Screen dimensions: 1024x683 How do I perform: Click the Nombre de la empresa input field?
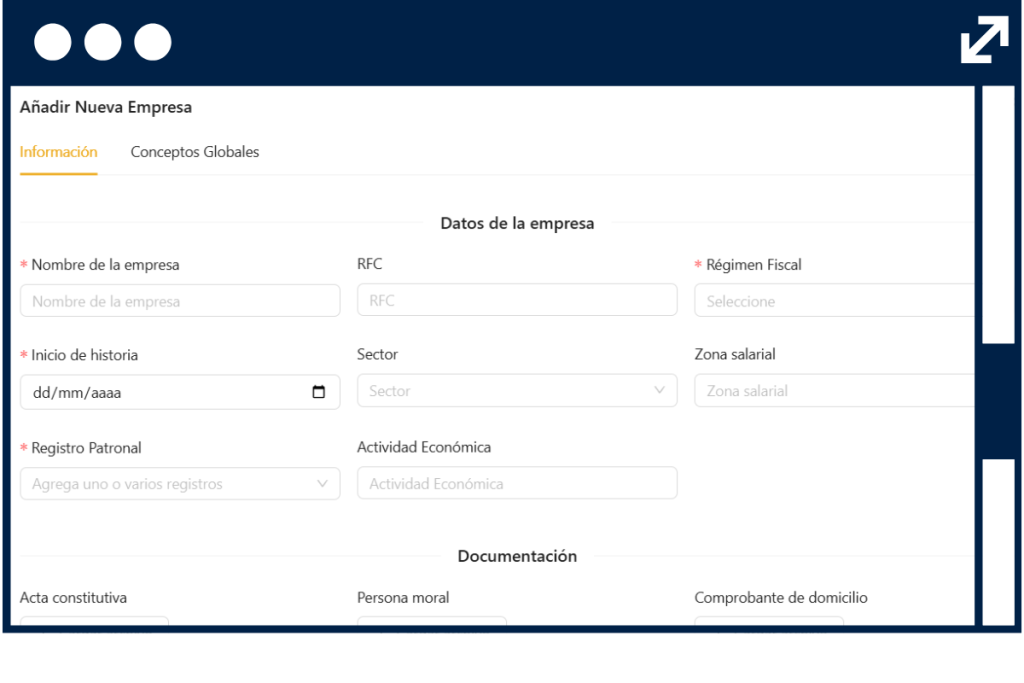coord(180,300)
